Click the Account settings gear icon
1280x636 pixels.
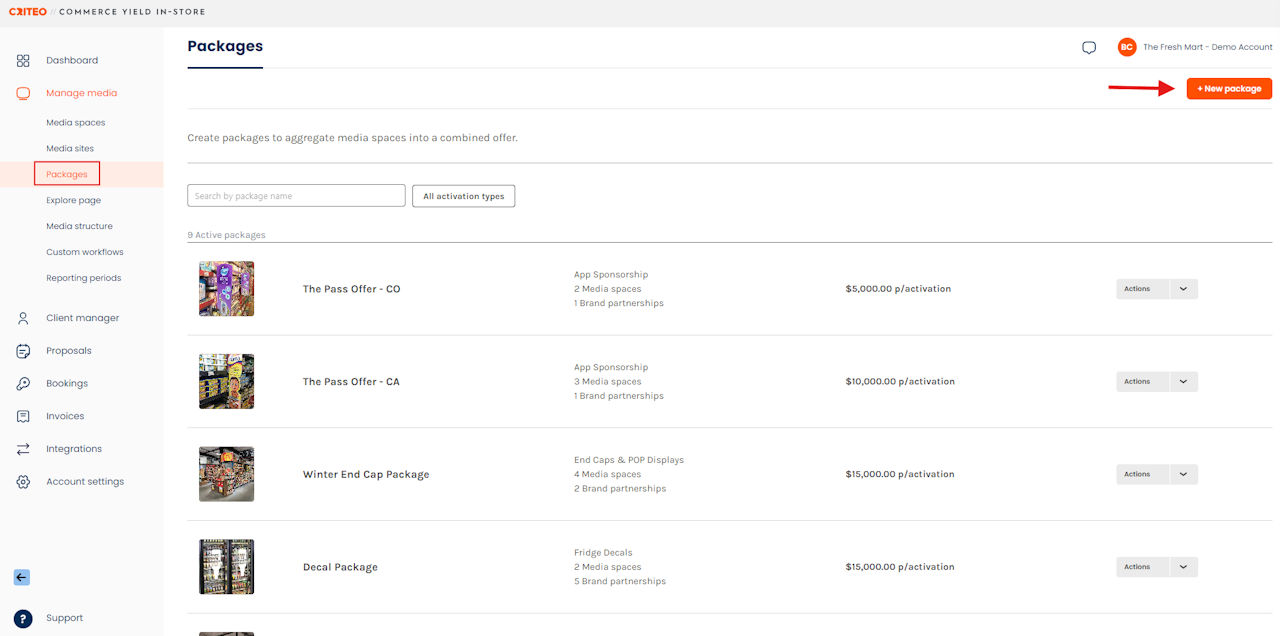coord(23,482)
